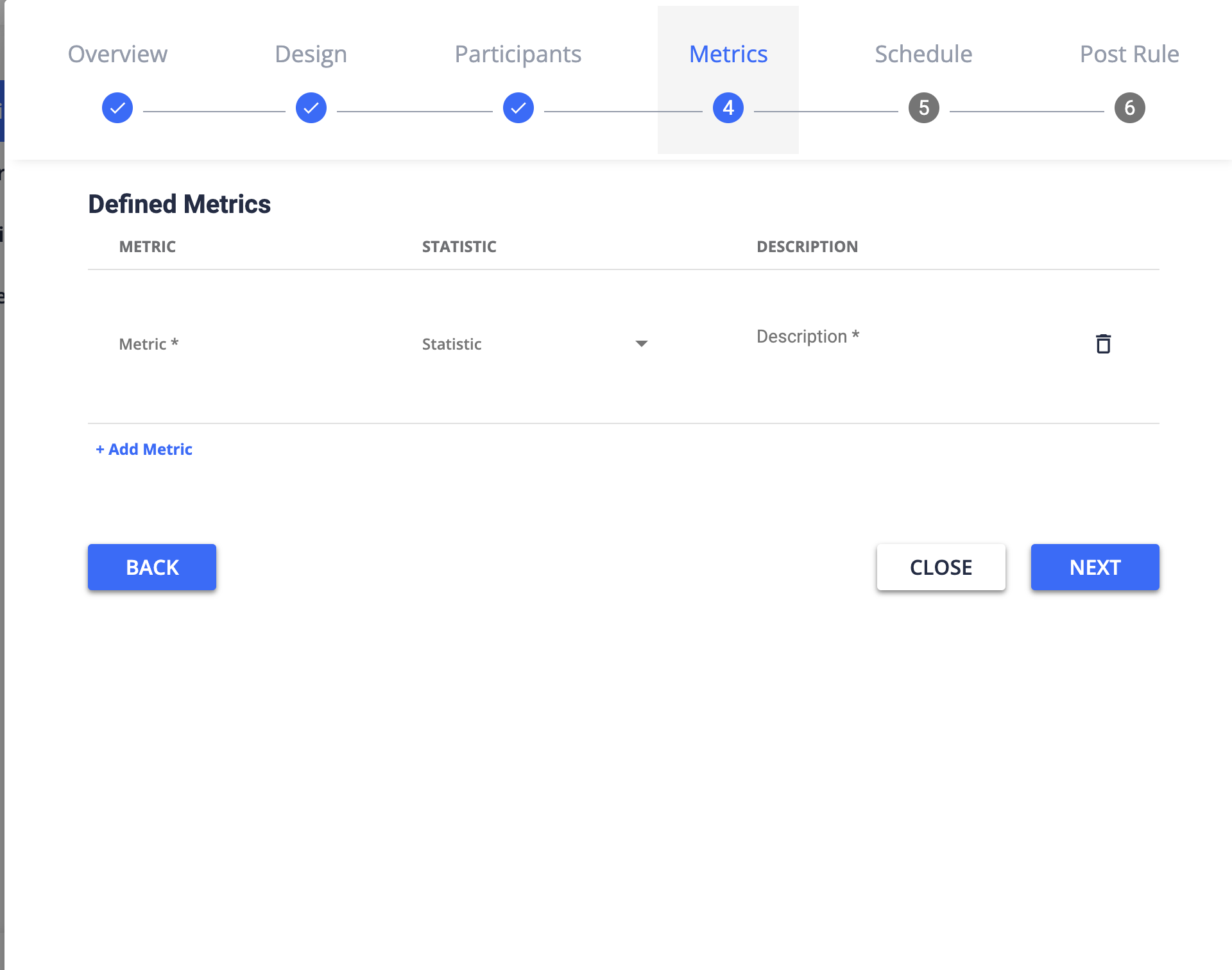Open the Post Rule tab

(1129, 54)
